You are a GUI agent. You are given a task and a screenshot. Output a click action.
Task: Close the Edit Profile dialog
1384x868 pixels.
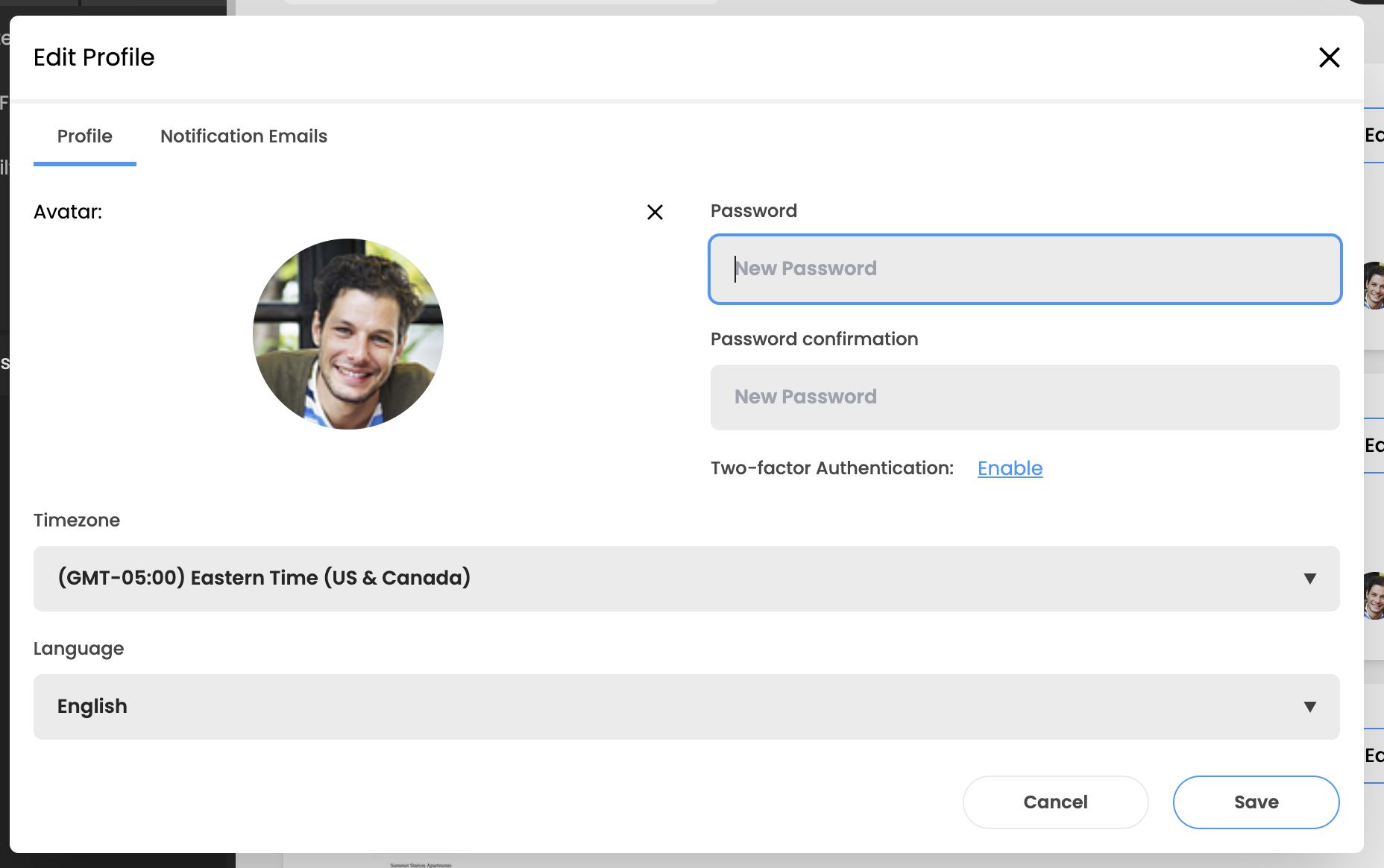(x=1329, y=57)
